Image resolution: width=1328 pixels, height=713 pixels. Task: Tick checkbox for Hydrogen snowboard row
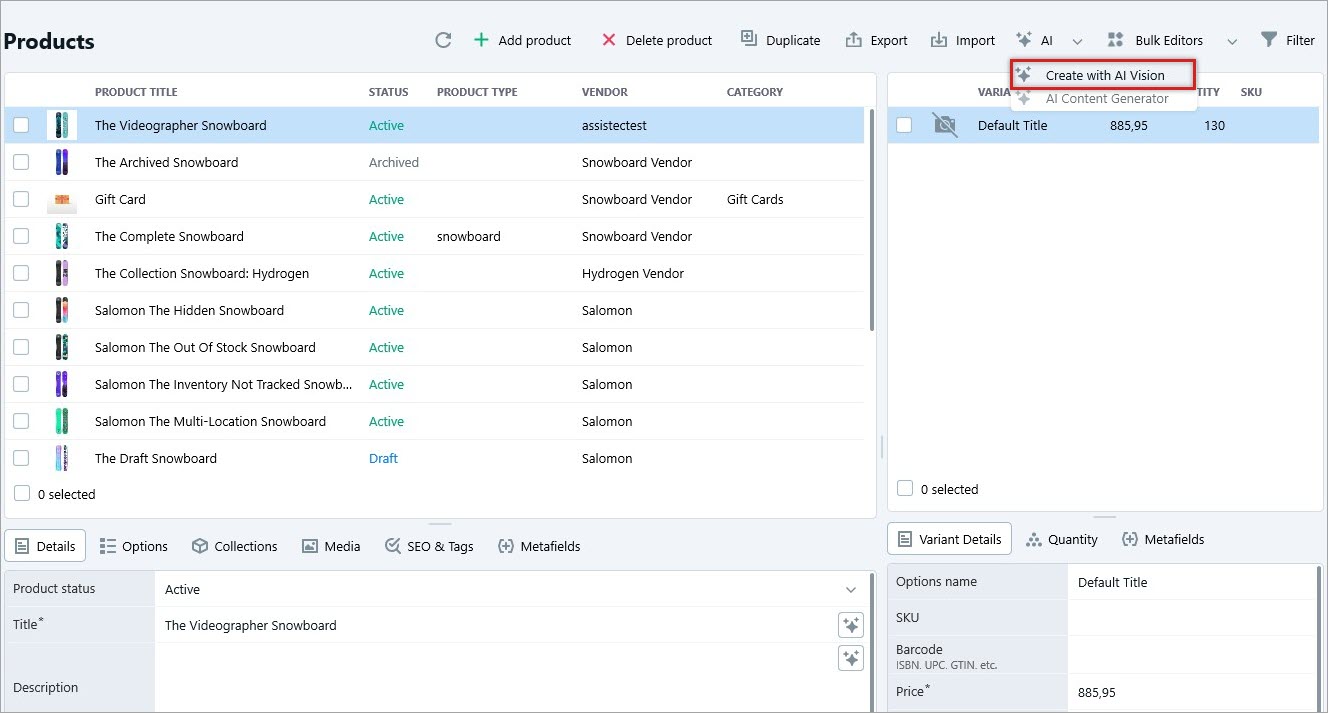point(21,273)
